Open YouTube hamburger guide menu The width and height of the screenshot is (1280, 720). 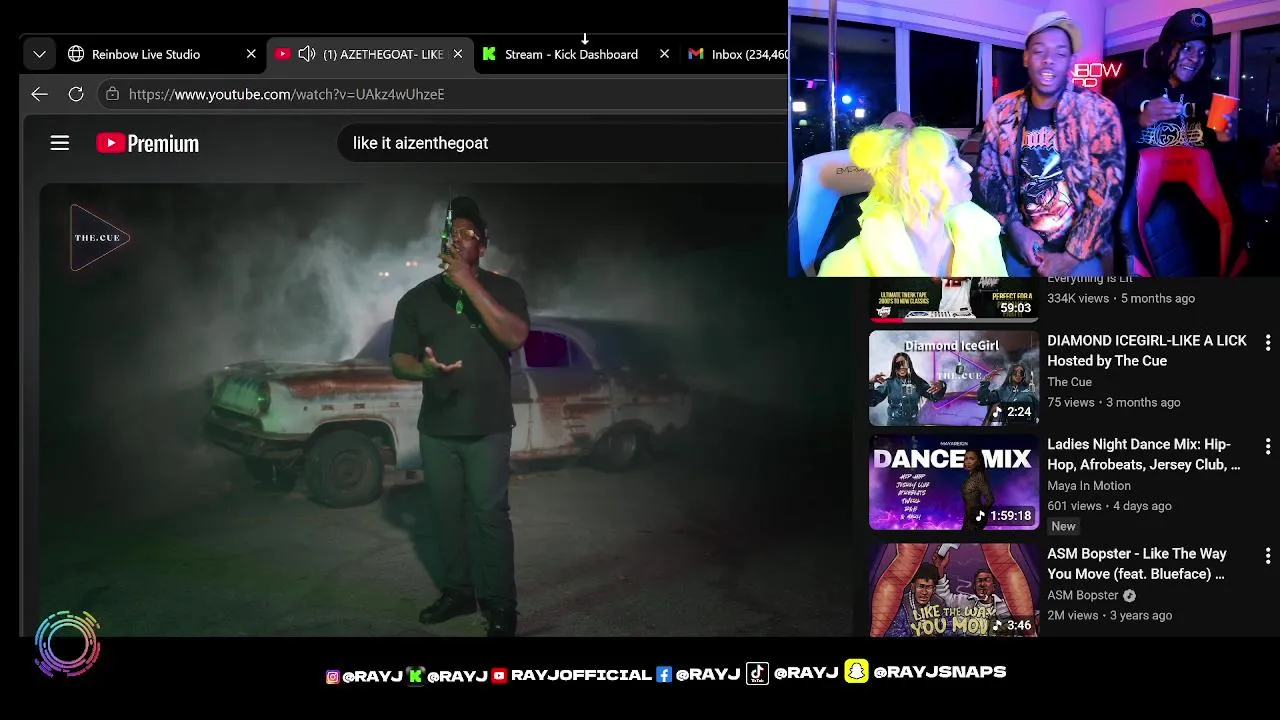(60, 143)
